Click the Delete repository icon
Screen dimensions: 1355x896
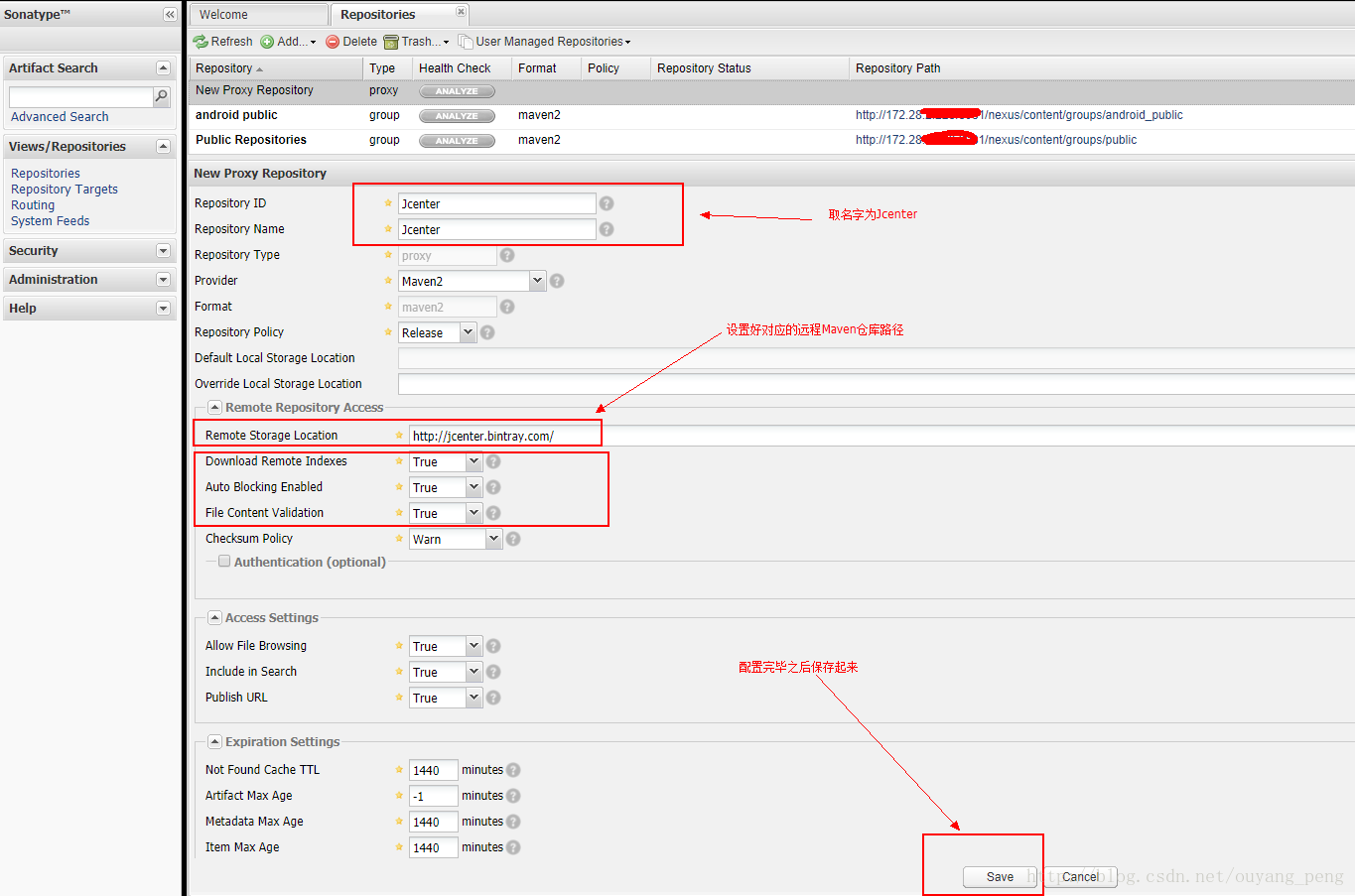point(333,42)
